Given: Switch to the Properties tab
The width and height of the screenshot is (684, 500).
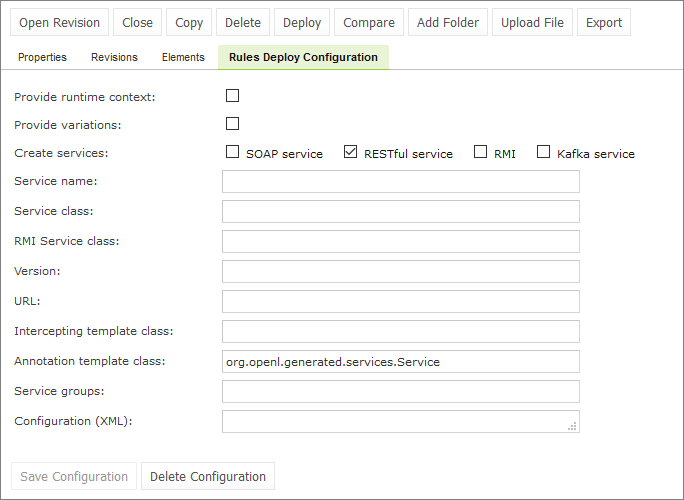Looking at the screenshot, I should [42, 58].
